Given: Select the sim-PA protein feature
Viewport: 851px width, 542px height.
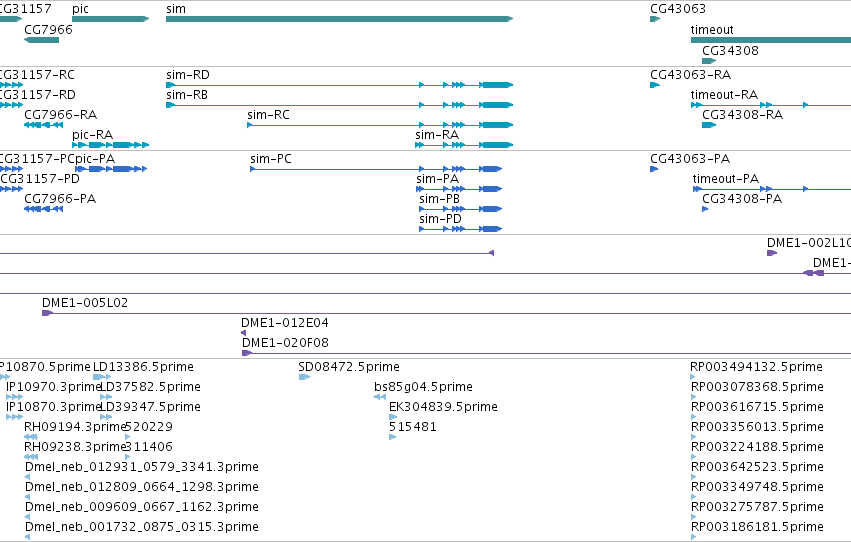Looking at the screenshot, I should [459, 189].
